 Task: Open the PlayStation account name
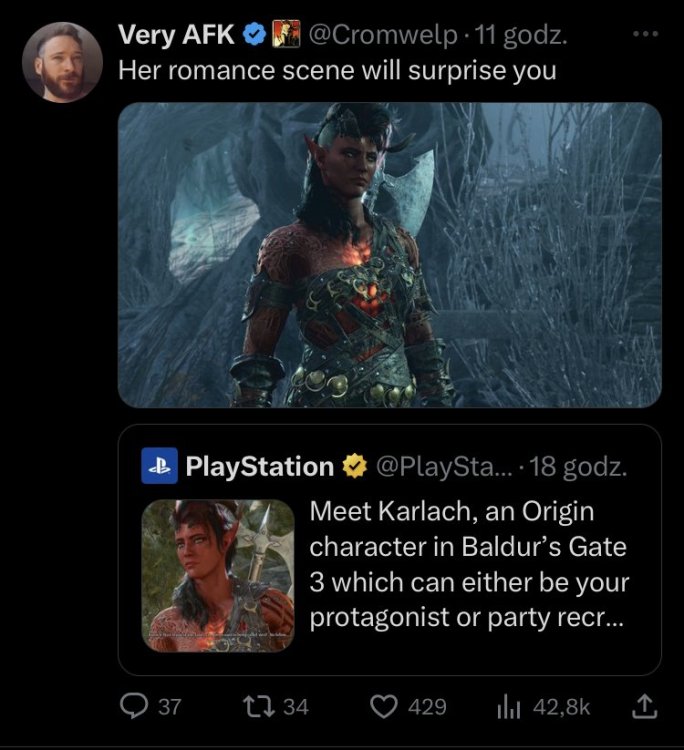(260, 465)
